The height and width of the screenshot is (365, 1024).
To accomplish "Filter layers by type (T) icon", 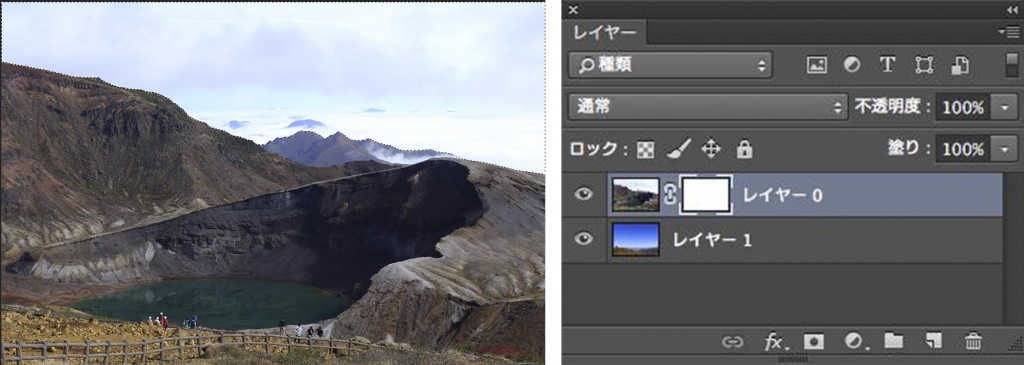I will coord(887,65).
